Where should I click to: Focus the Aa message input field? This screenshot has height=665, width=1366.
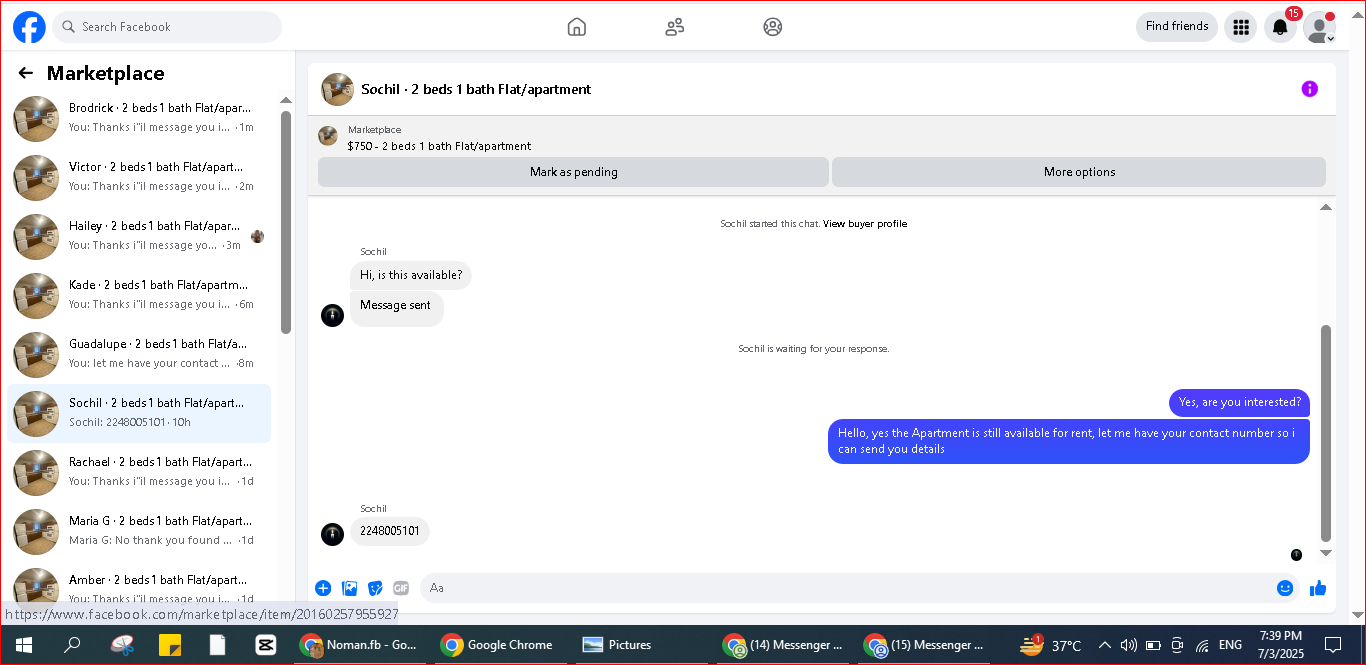coord(846,588)
